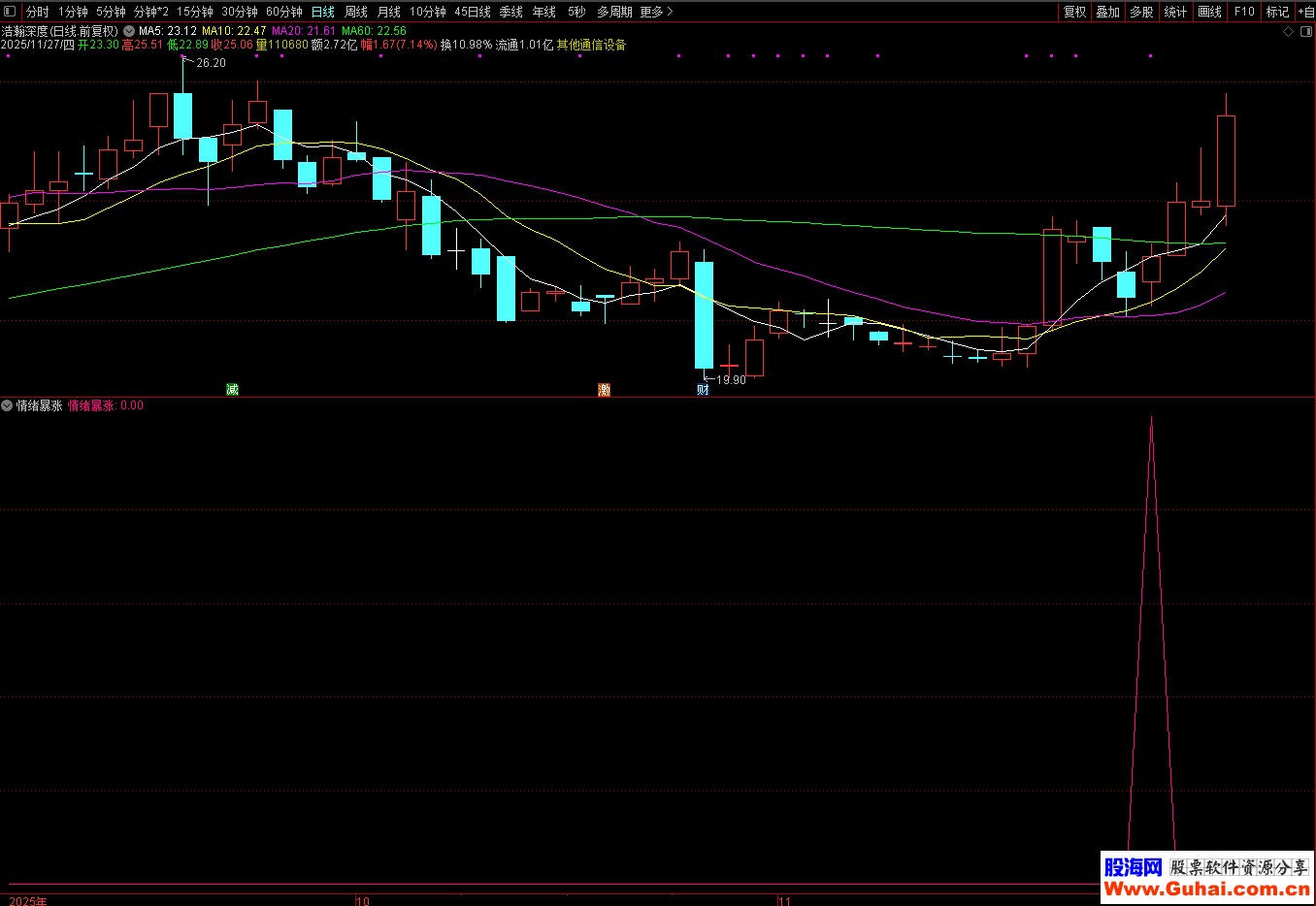This screenshot has width=1316, height=906.
Task: Toggle 叠加 overlay comparison
Action: (1107, 12)
